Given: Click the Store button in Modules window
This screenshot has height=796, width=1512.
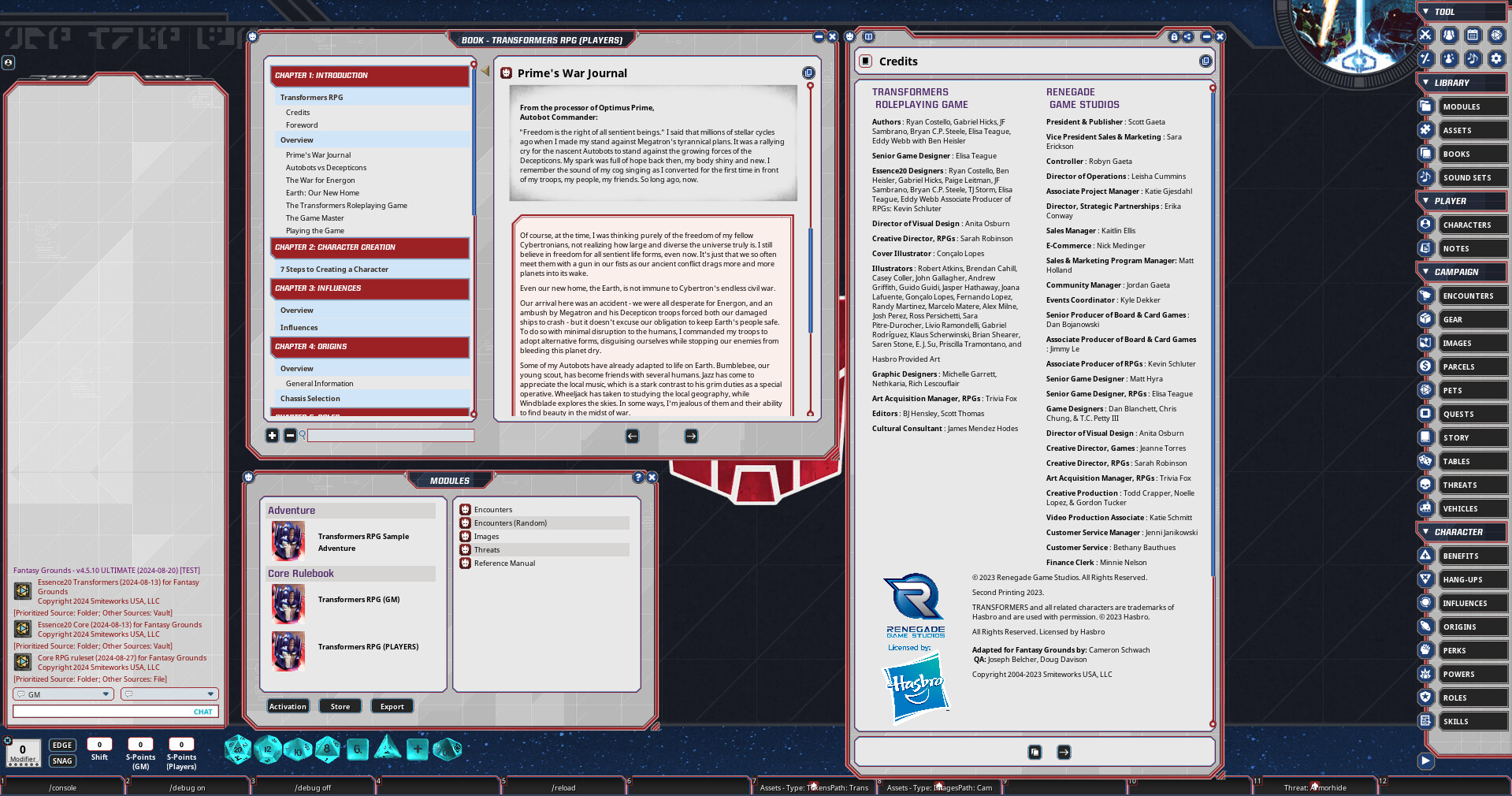Looking at the screenshot, I should pos(340,705).
